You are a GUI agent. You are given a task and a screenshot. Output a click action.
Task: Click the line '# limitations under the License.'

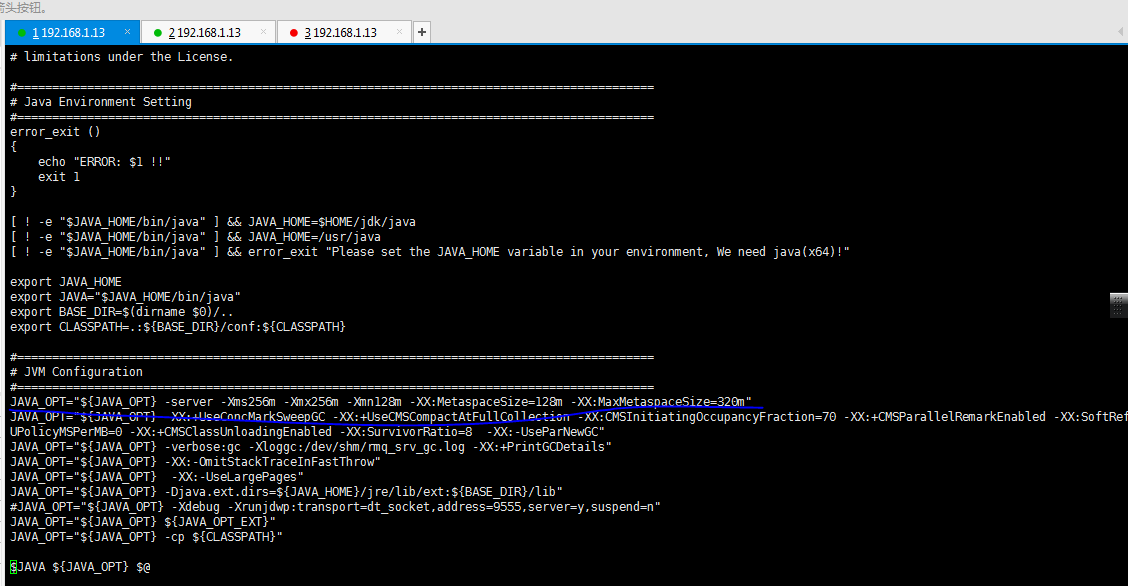tap(122, 57)
